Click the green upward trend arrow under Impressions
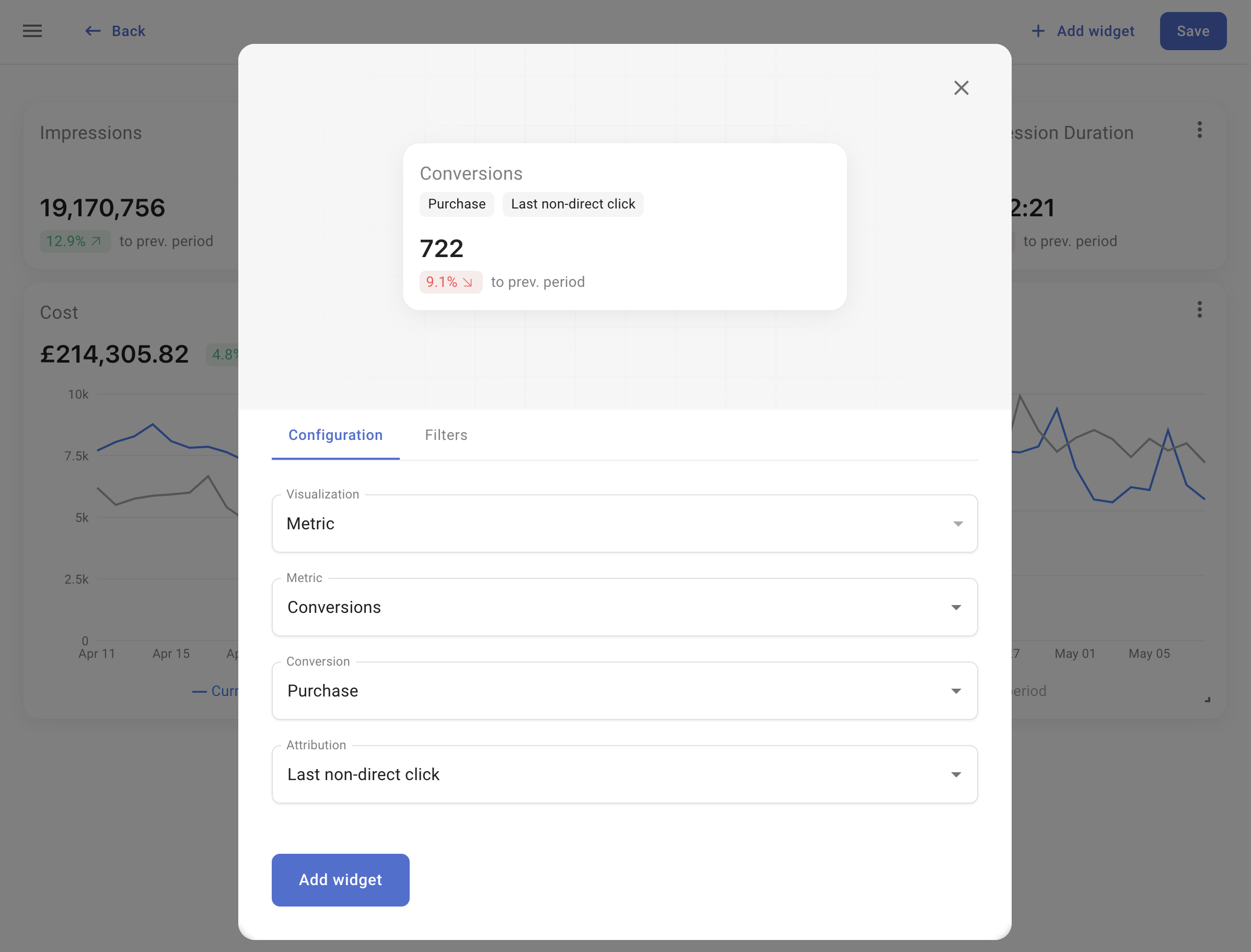This screenshot has width=1251, height=952. (x=96, y=241)
